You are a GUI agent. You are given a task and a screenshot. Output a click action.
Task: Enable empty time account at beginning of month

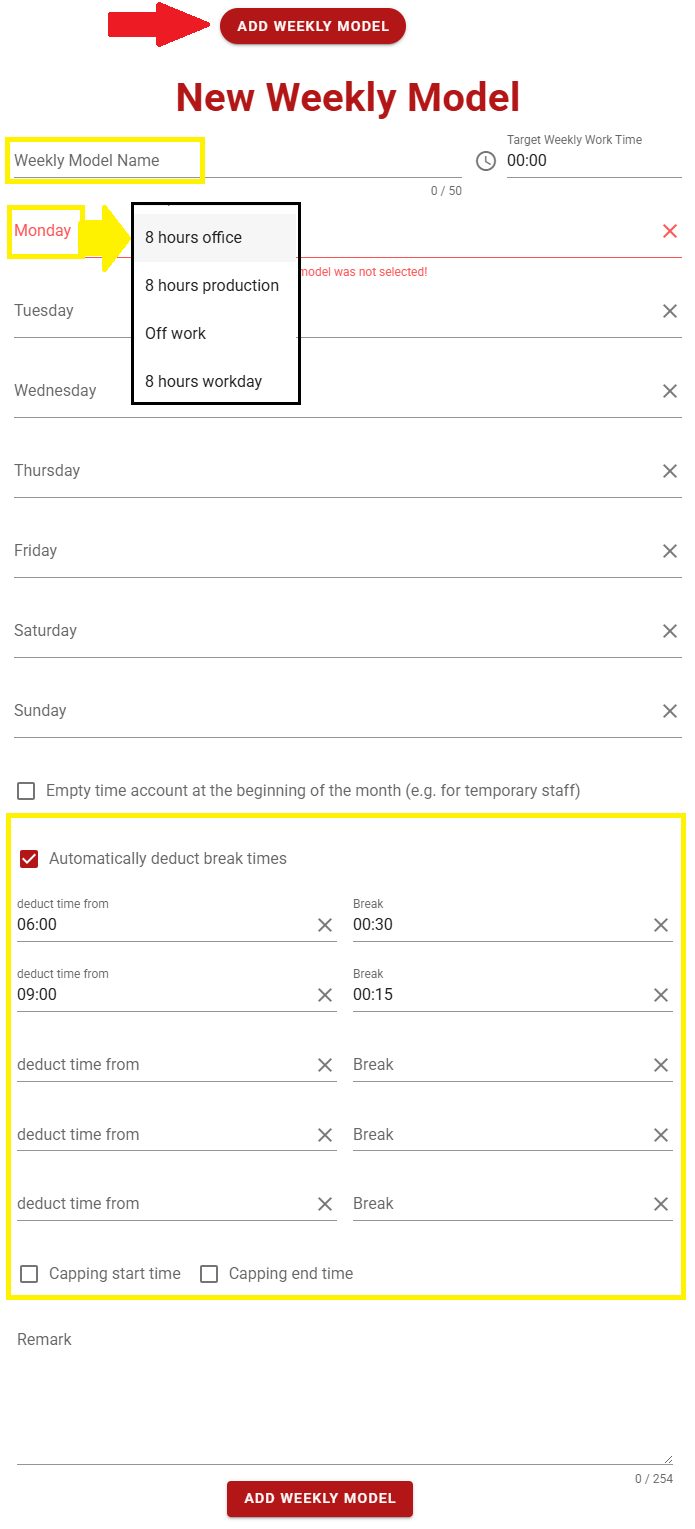26,791
